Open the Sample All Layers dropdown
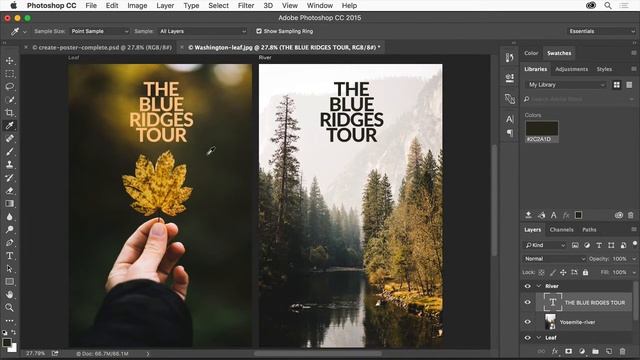 (202, 31)
